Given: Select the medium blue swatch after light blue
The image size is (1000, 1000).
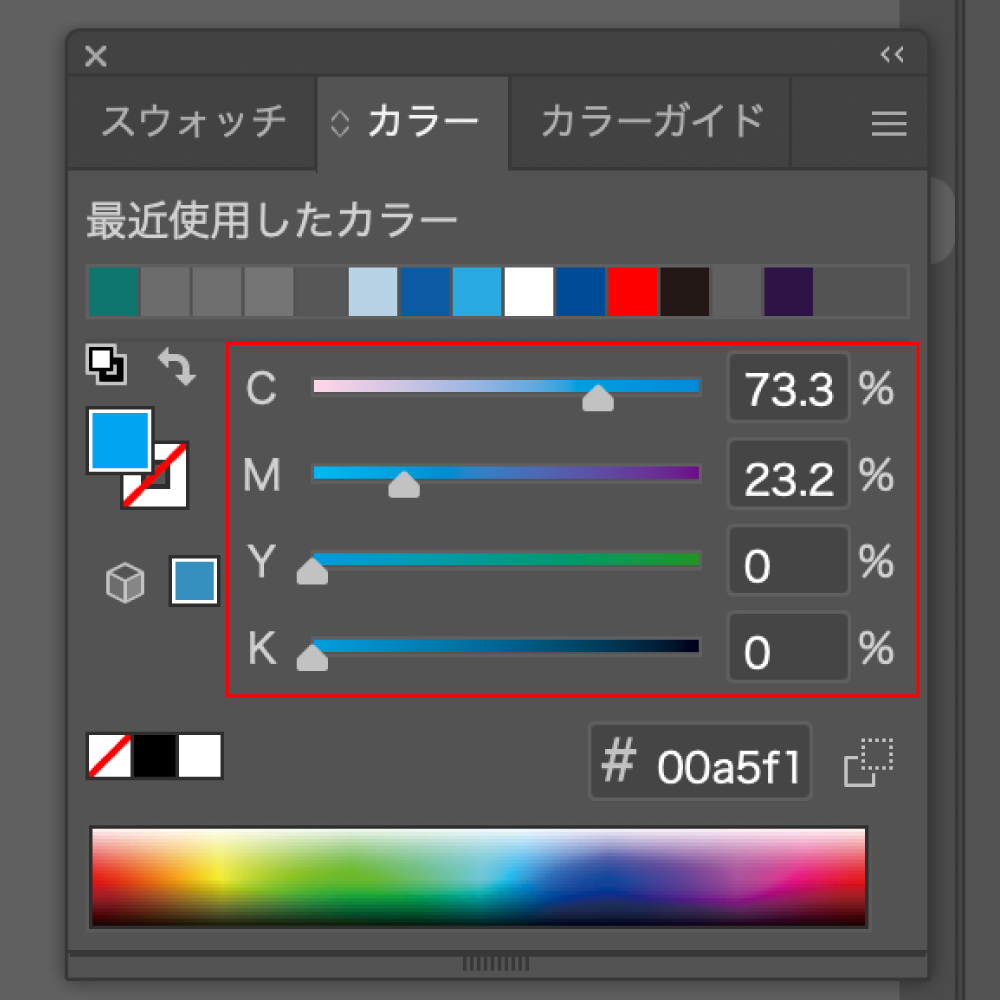Looking at the screenshot, I should [x=425, y=291].
